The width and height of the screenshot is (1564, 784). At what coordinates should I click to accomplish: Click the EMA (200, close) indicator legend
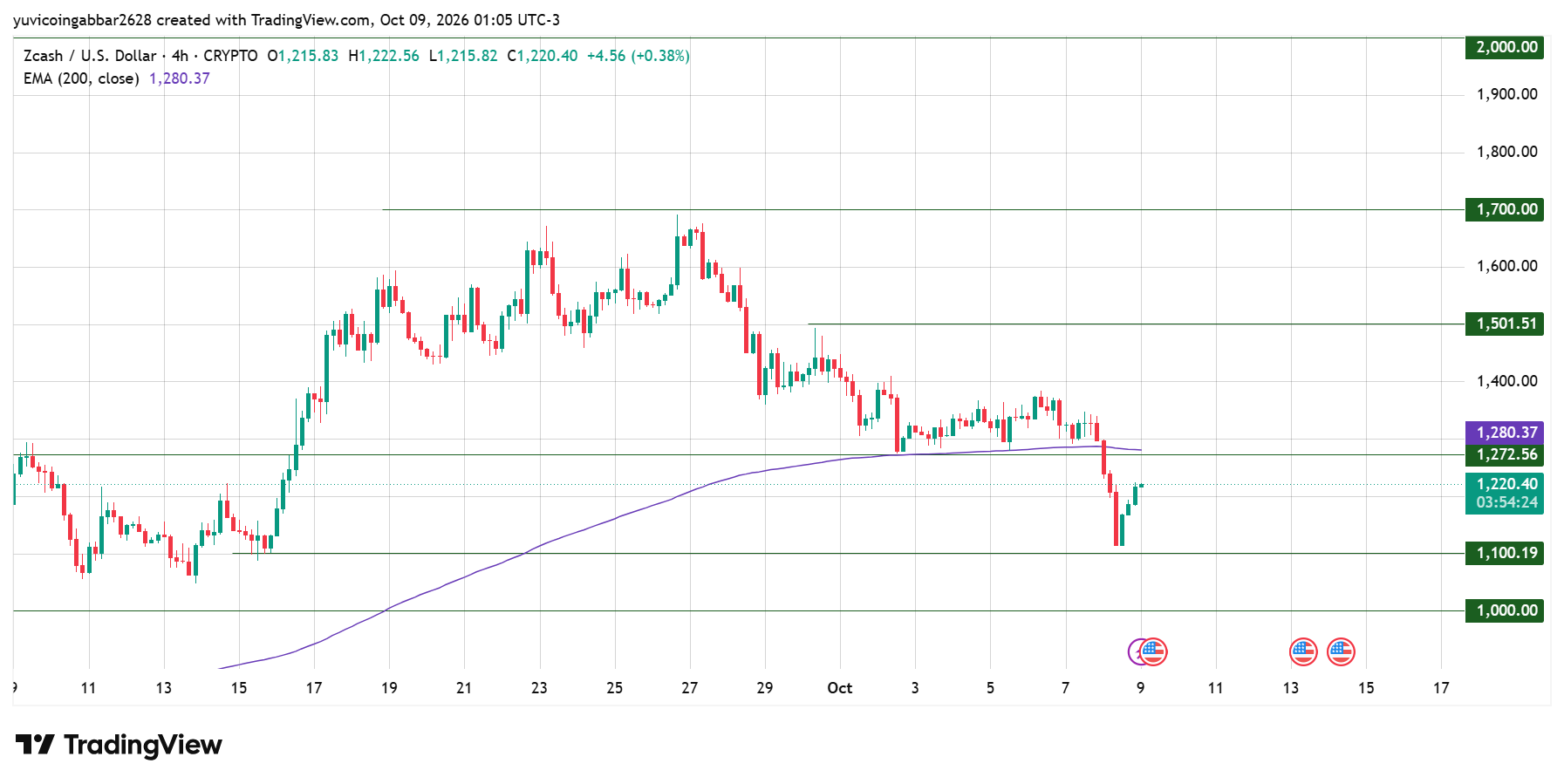[x=81, y=78]
